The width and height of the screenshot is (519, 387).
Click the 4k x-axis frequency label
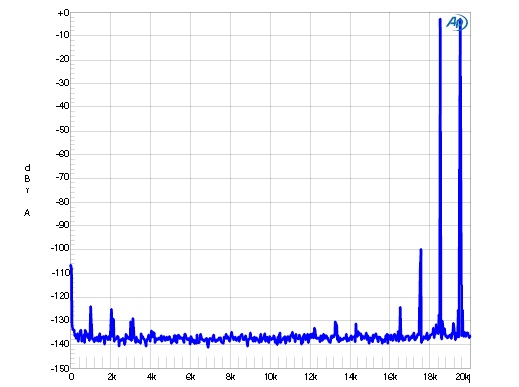(x=151, y=377)
